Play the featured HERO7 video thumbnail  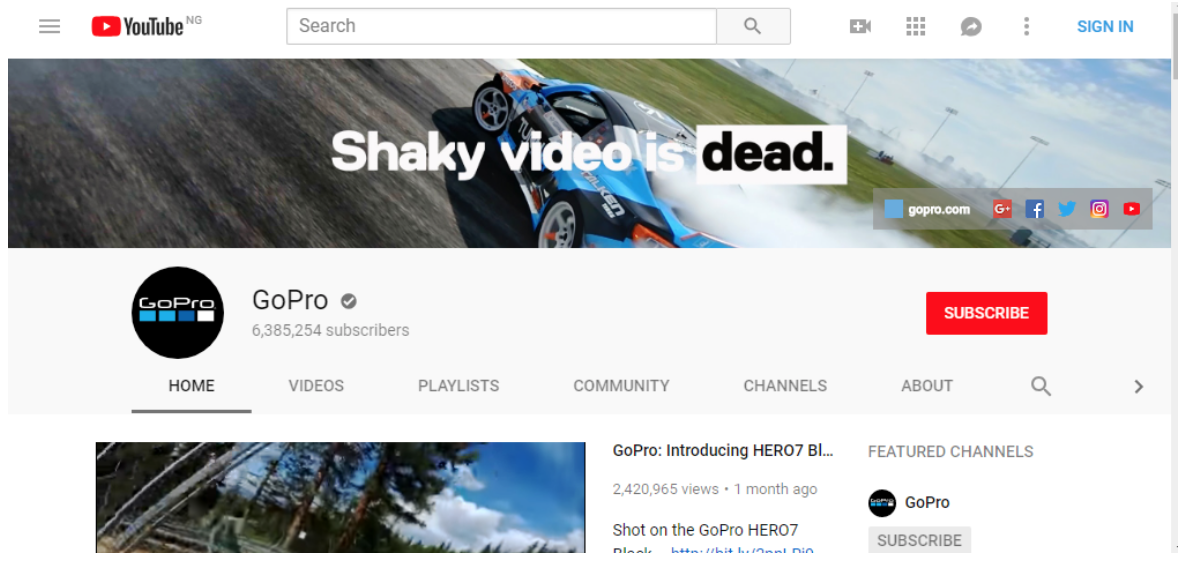click(x=340, y=497)
